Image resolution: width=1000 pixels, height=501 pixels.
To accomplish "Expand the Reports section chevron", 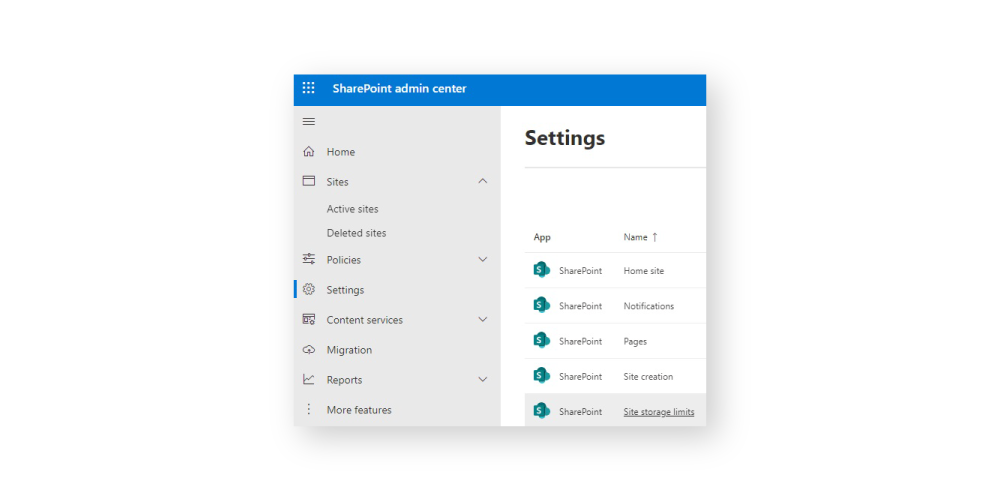I will [x=483, y=380].
